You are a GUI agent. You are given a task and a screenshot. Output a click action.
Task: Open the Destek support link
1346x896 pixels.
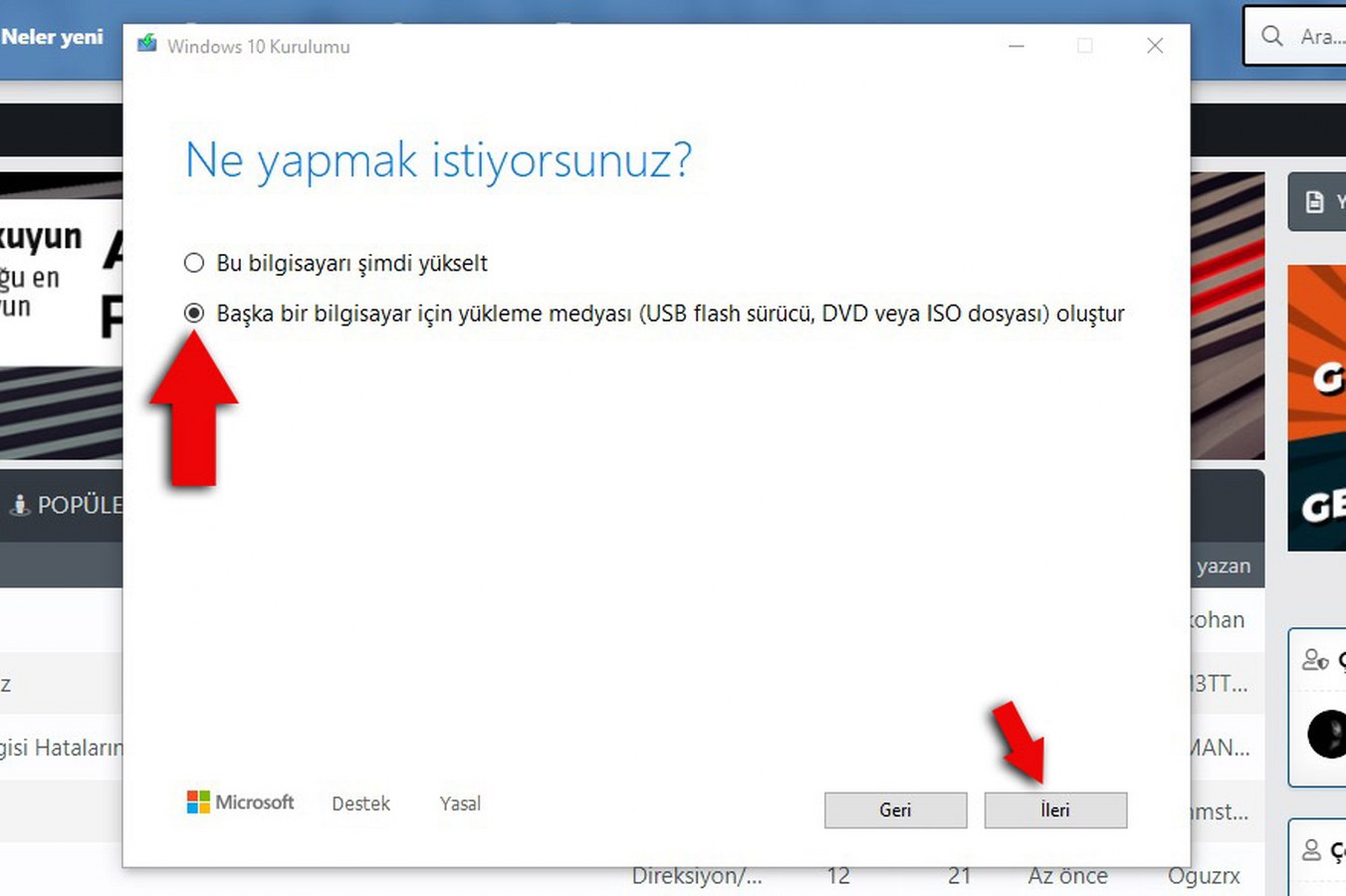click(x=360, y=803)
